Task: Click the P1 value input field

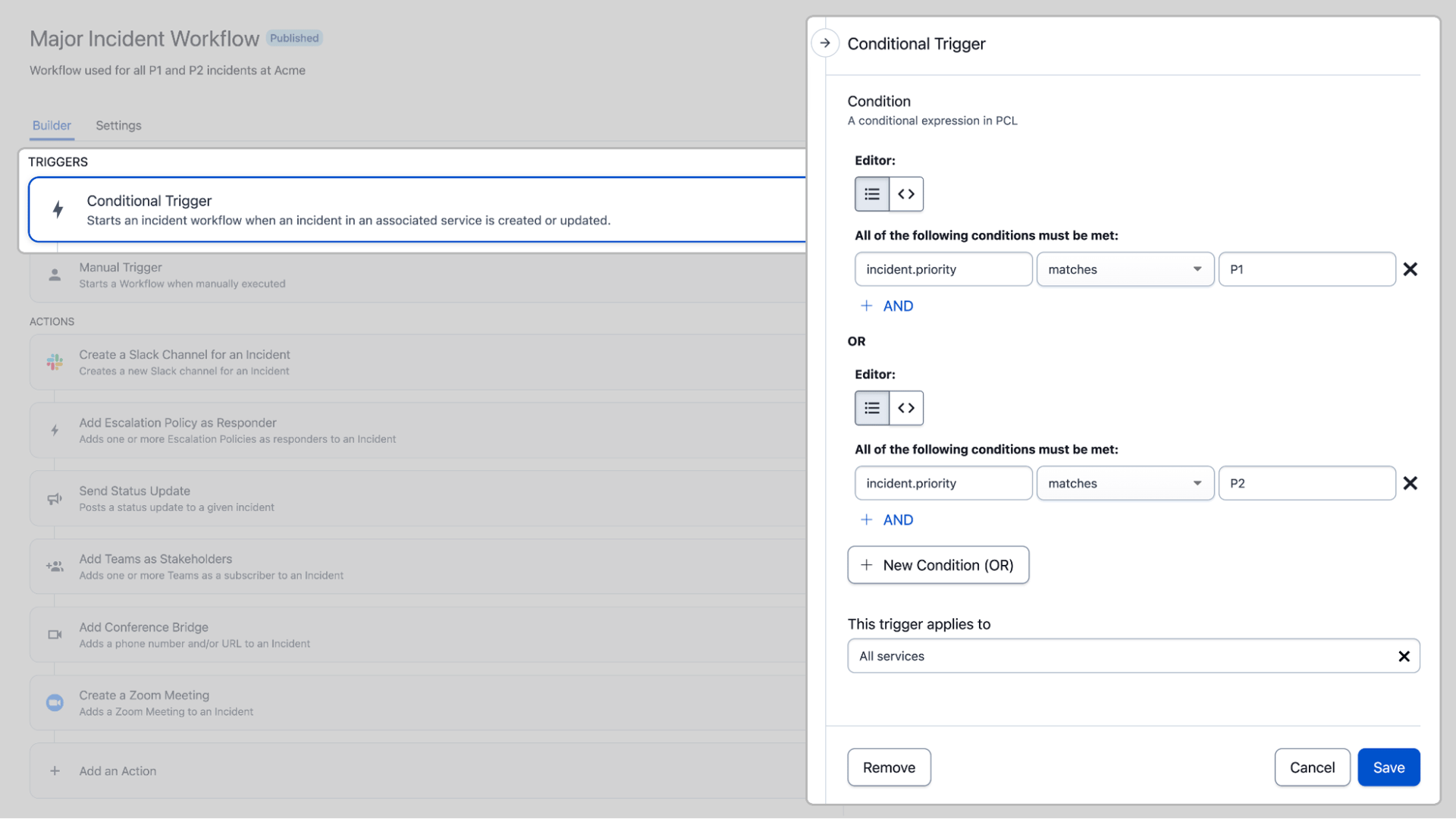Action: point(1306,269)
